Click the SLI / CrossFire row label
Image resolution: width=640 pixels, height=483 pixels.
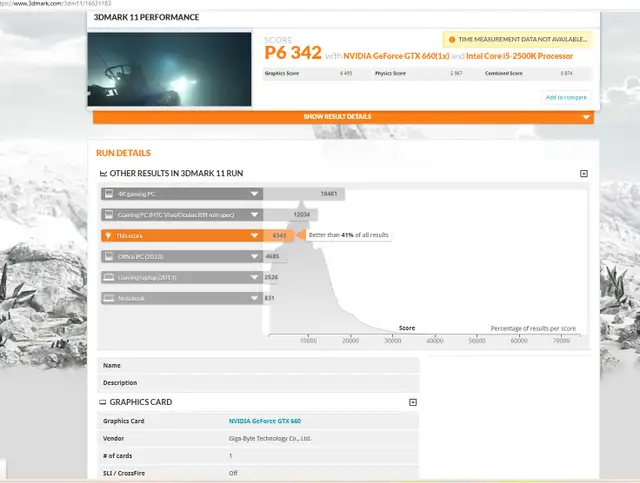click(x=124, y=473)
